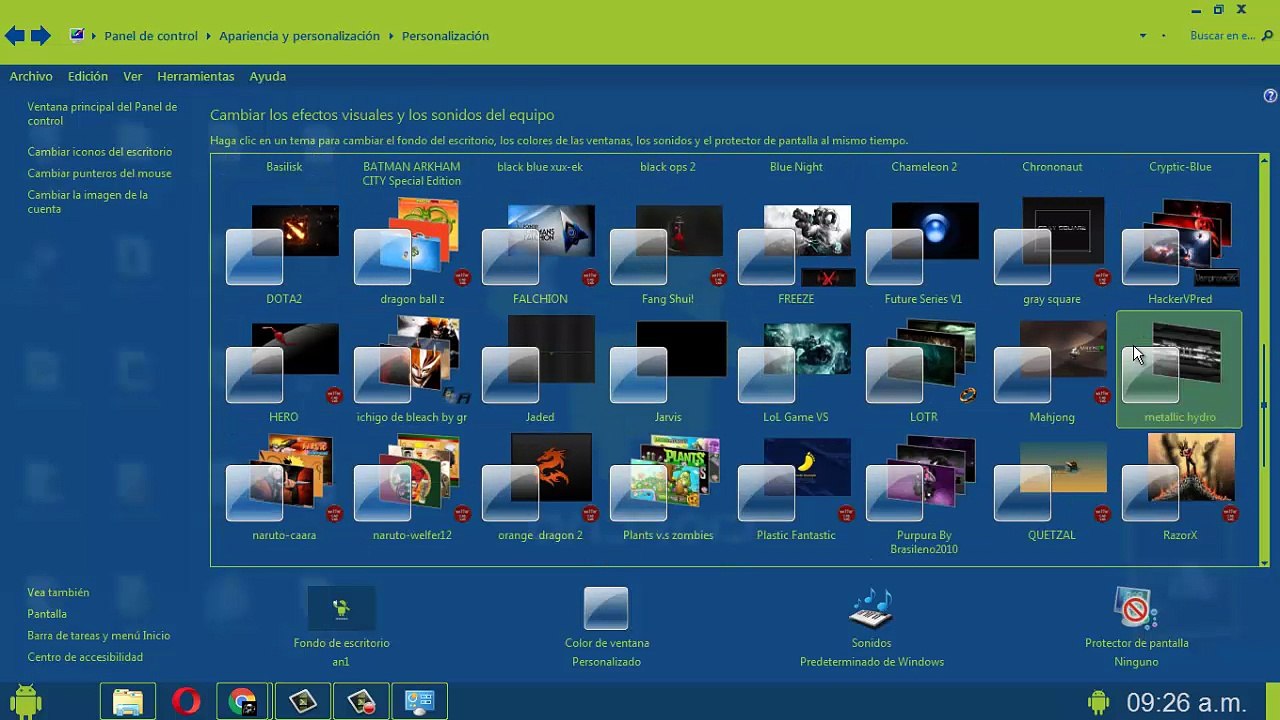This screenshot has width=1280, height=720.
Task: Open File Explorer from the taskbar
Action: (128, 702)
